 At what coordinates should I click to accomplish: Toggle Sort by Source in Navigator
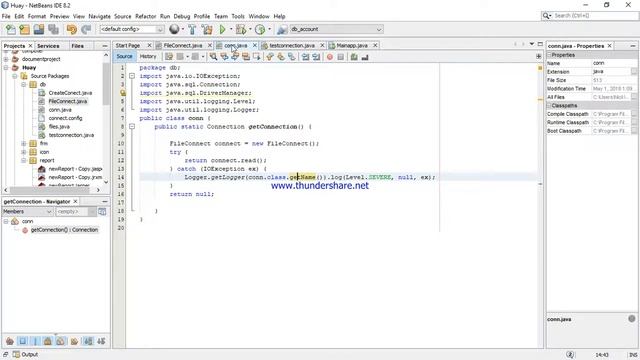tap(101, 341)
